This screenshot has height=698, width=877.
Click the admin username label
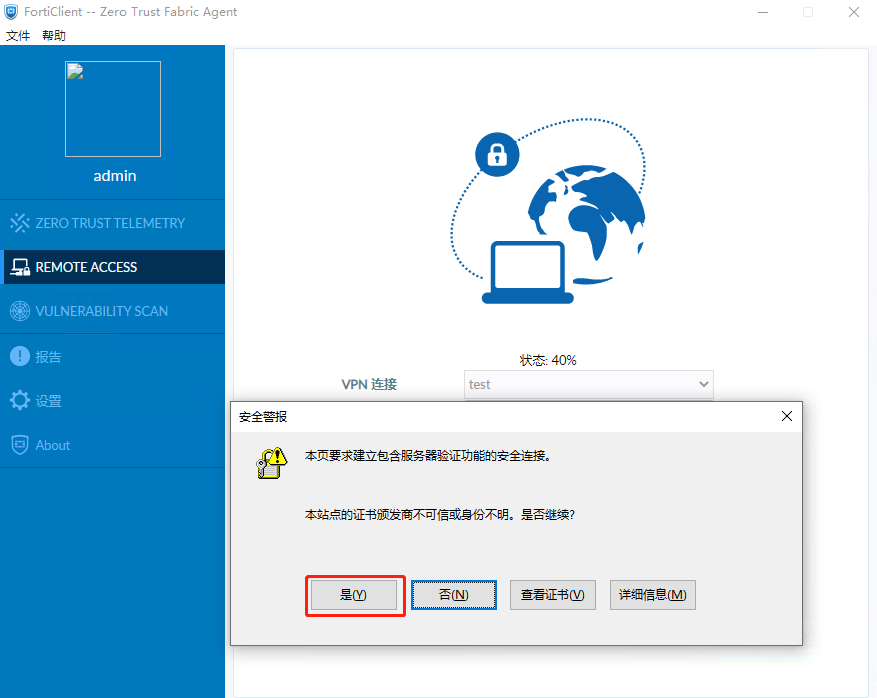tap(115, 176)
